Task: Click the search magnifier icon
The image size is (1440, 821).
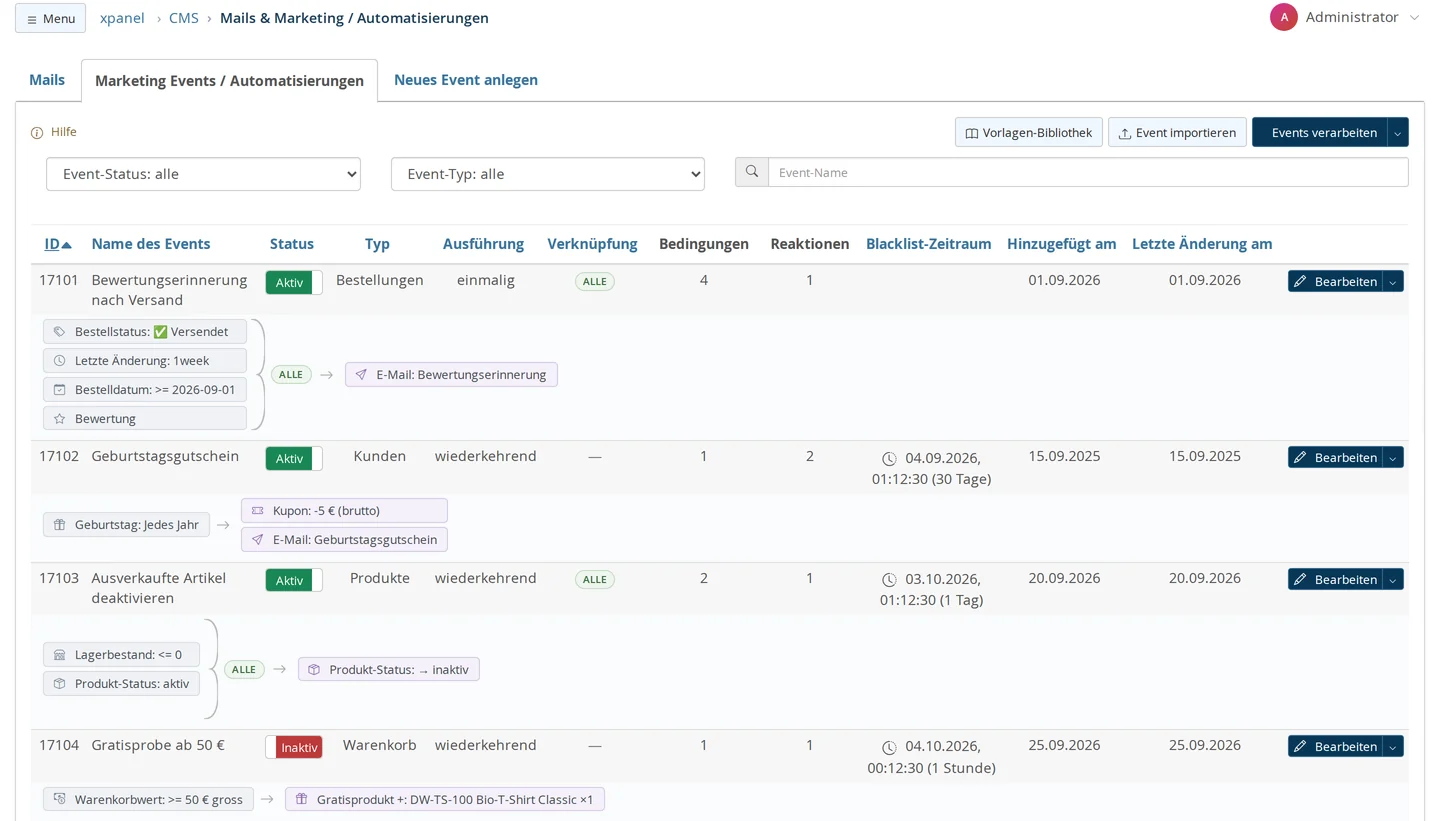Action: (752, 172)
